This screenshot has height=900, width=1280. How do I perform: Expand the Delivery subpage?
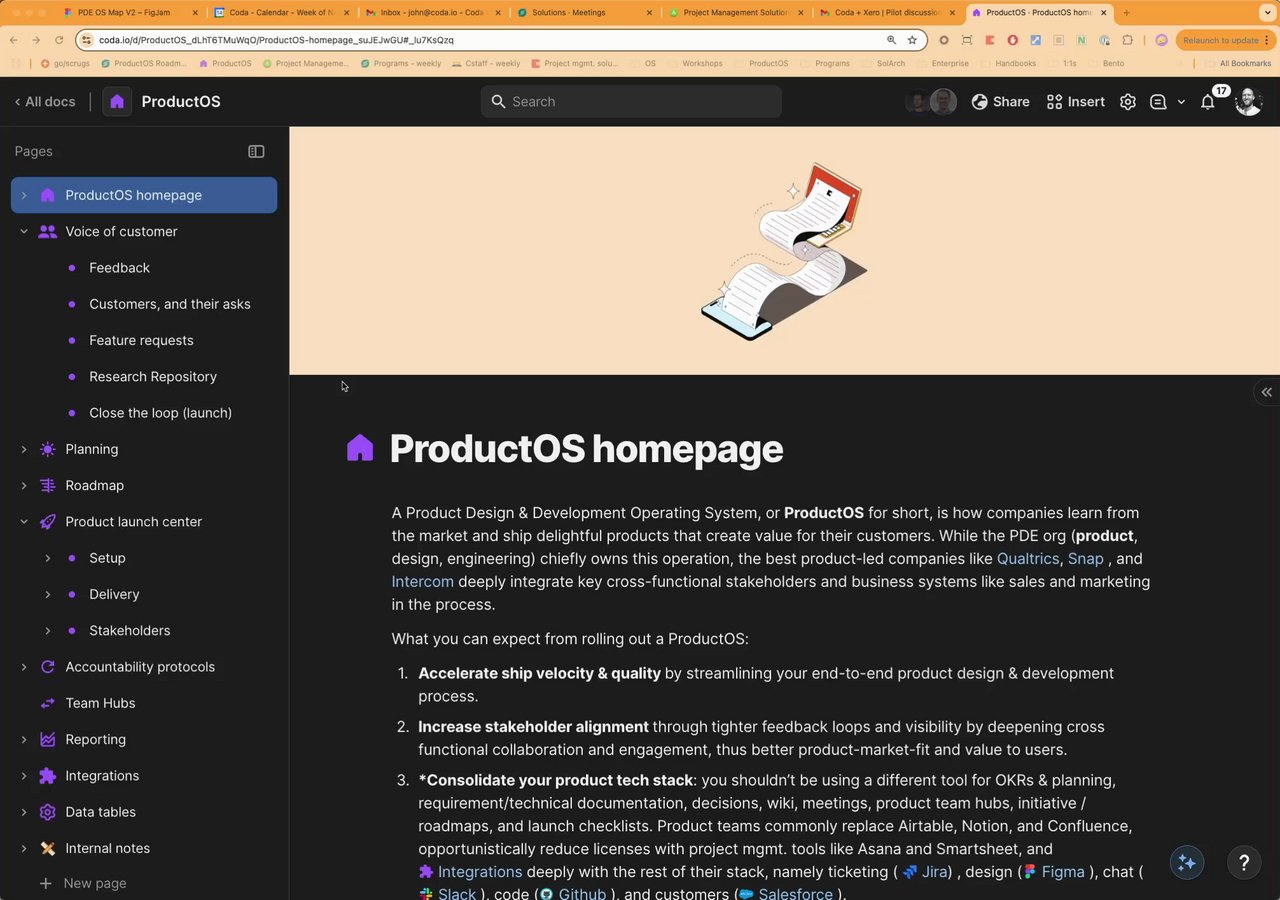coord(47,594)
